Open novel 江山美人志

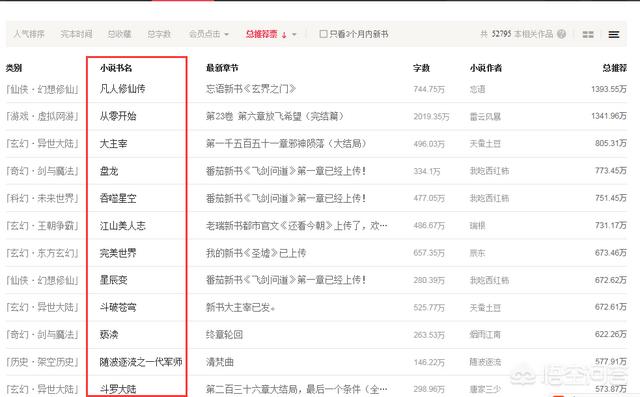[x=122, y=225]
